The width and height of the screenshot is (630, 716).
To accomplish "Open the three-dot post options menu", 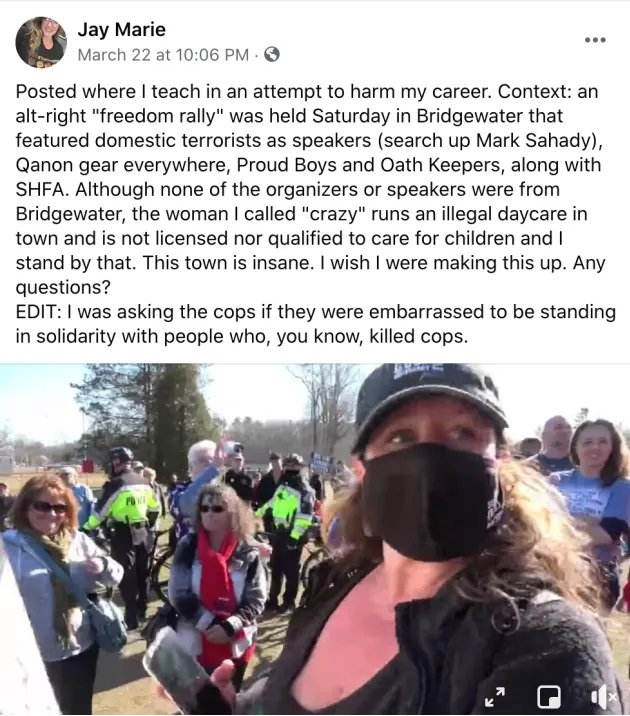I will point(595,40).
